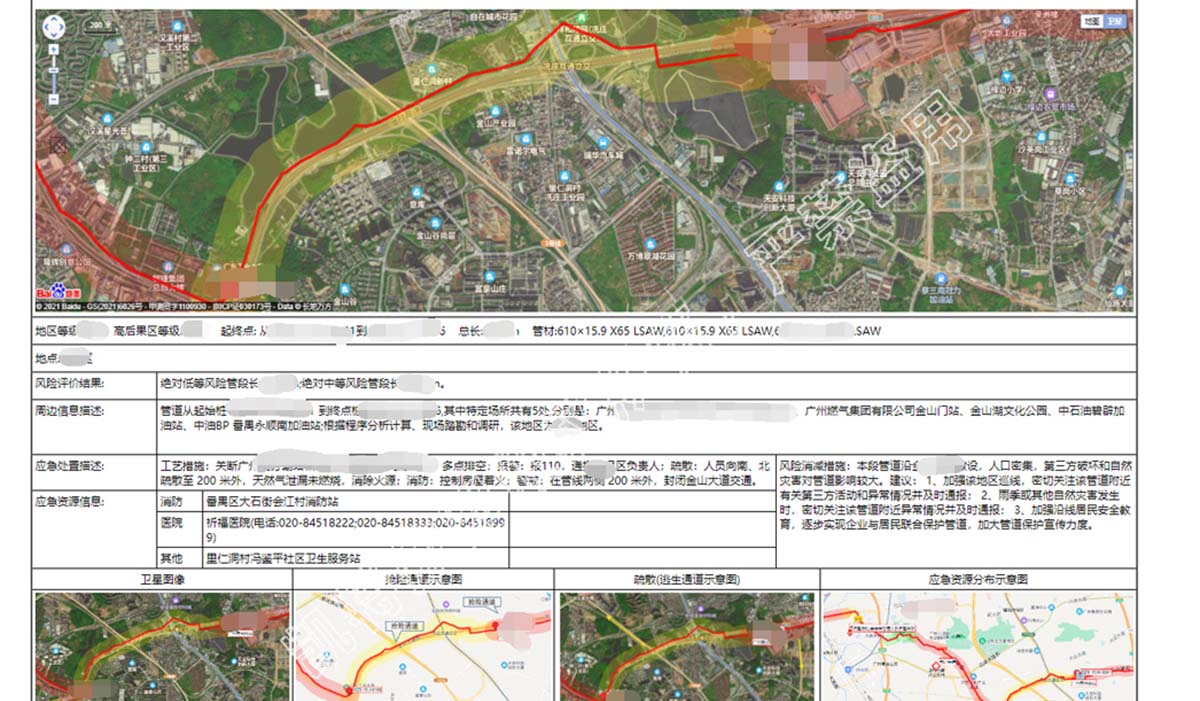
Task: Switch map to 卫星 satellite view
Action: click(x=1116, y=21)
